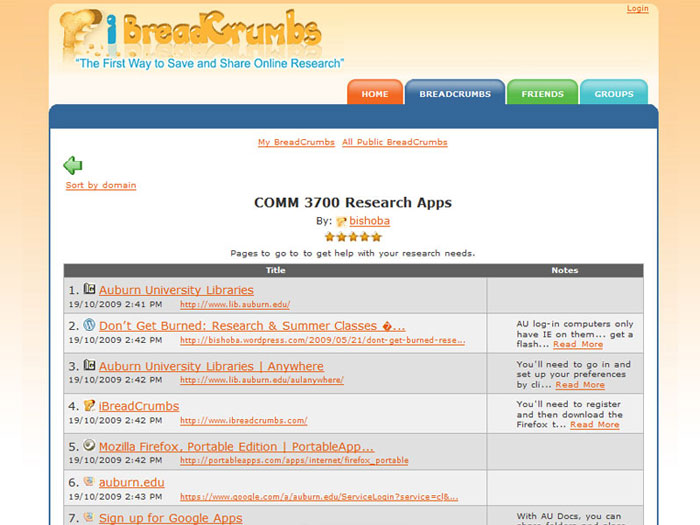Open the google.com/a/auburn.edu ServiceLogin URL link
Image resolution: width=700 pixels, height=525 pixels.
(319, 497)
